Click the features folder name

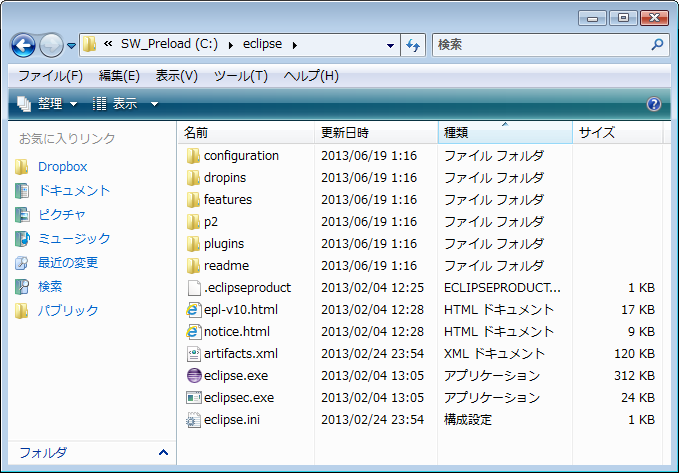(x=228, y=200)
